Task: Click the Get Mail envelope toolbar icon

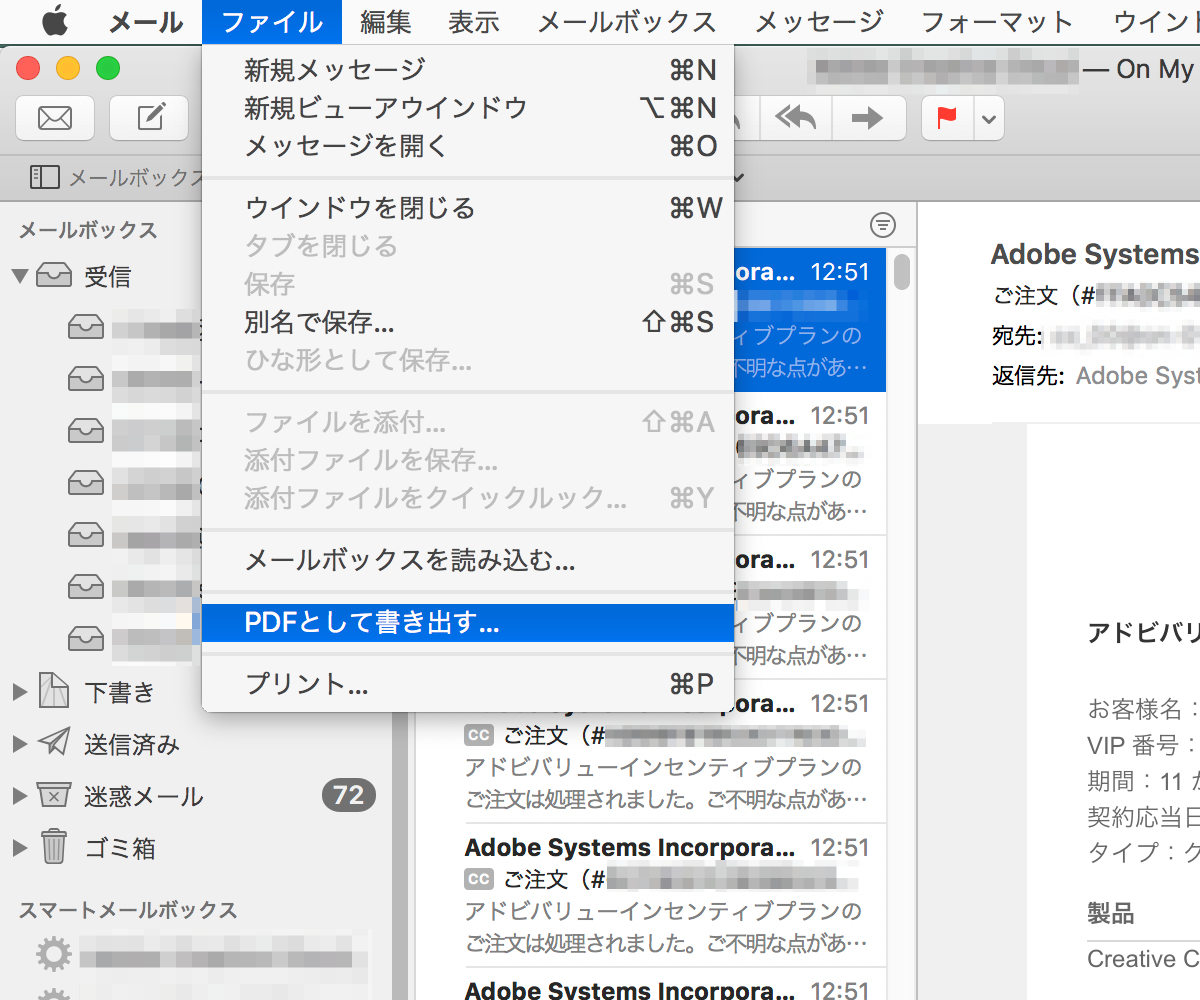Action: point(55,118)
